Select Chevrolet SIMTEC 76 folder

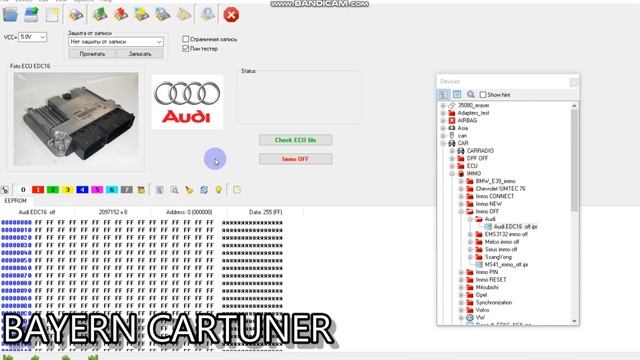tap(500, 189)
